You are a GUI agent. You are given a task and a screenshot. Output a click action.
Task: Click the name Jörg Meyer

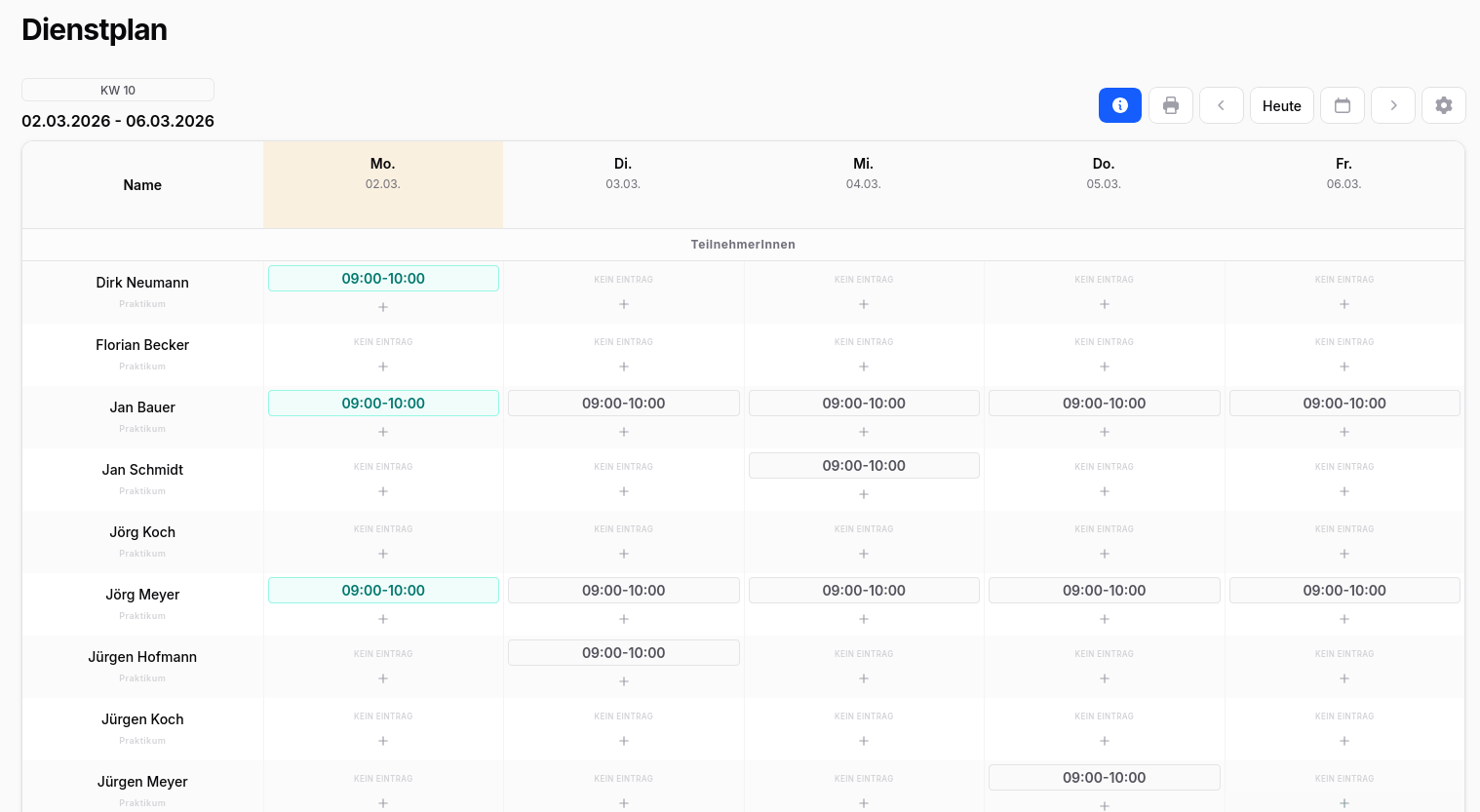click(142, 595)
